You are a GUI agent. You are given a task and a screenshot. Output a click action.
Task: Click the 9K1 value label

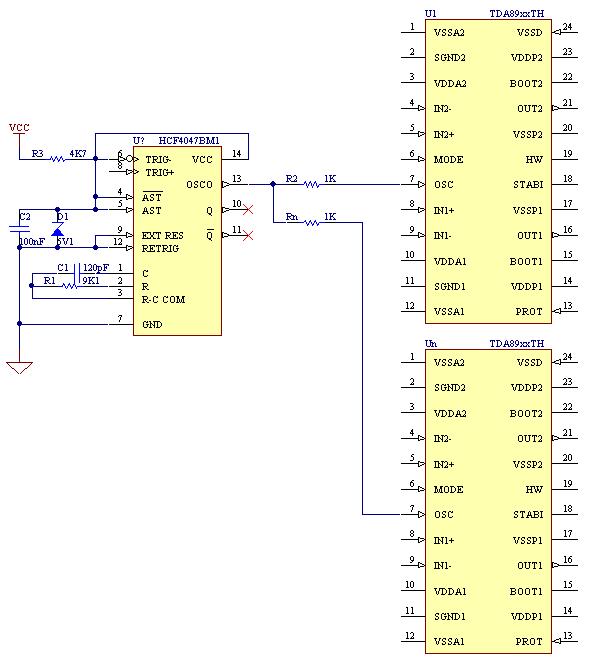(91, 281)
